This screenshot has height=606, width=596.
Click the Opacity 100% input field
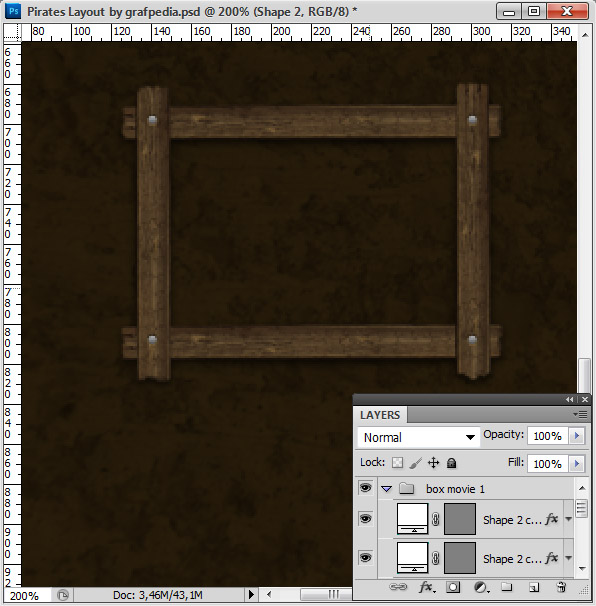[547, 436]
